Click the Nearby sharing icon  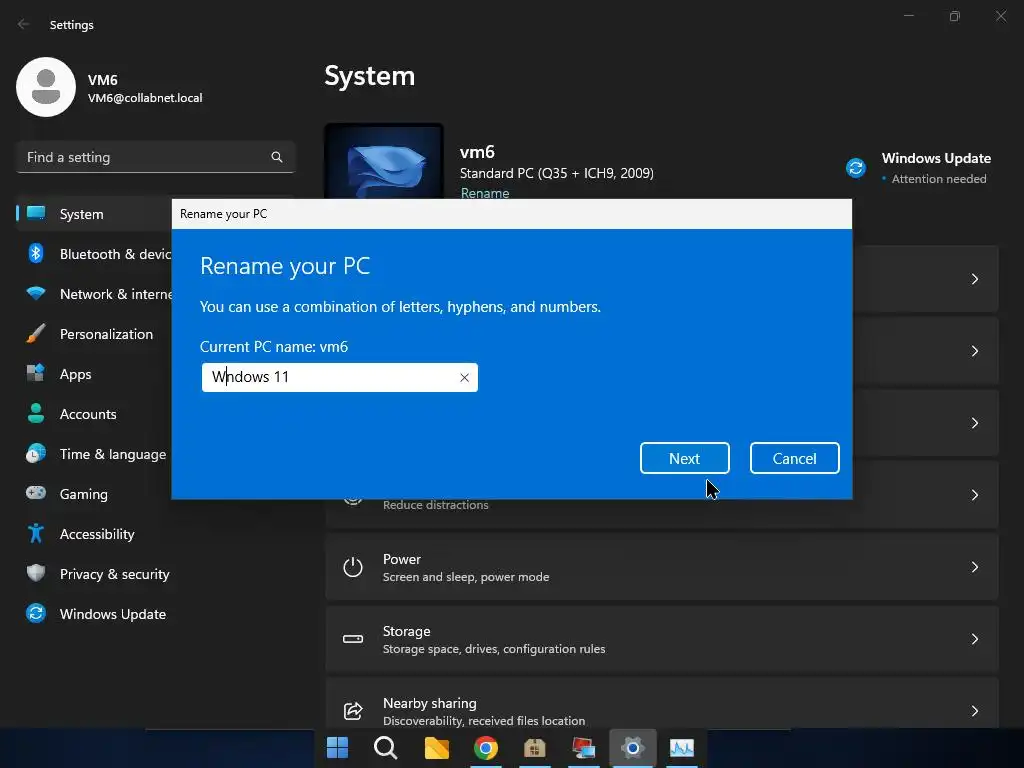click(x=353, y=711)
